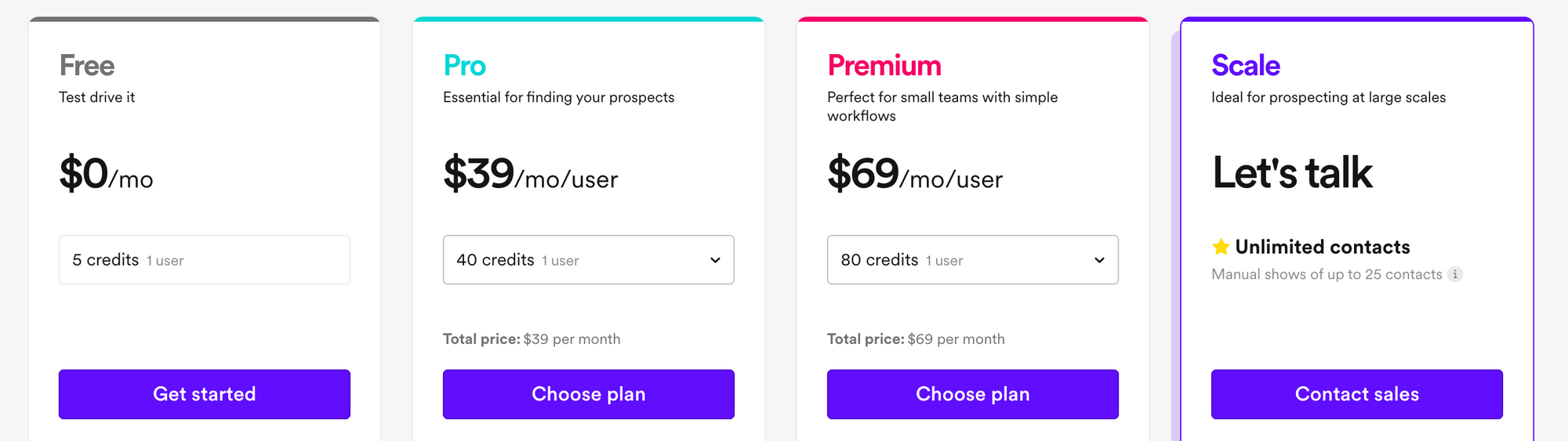Click the yellow star icon next to Unlimited contacts
The width and height of the screenshot is (1568, 441).
(x=1221, y=248)
